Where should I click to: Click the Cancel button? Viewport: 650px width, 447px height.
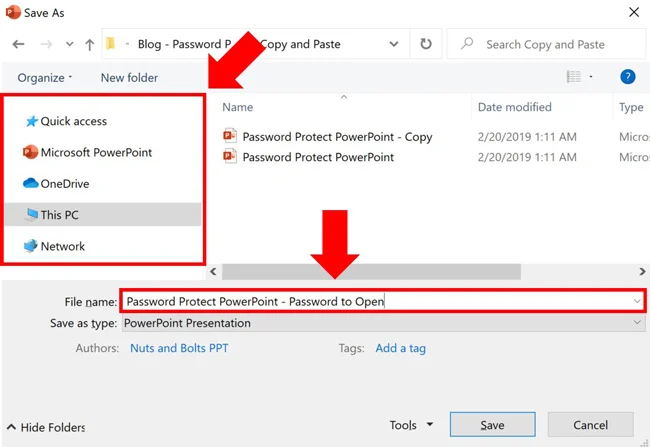tap(590, 425)
